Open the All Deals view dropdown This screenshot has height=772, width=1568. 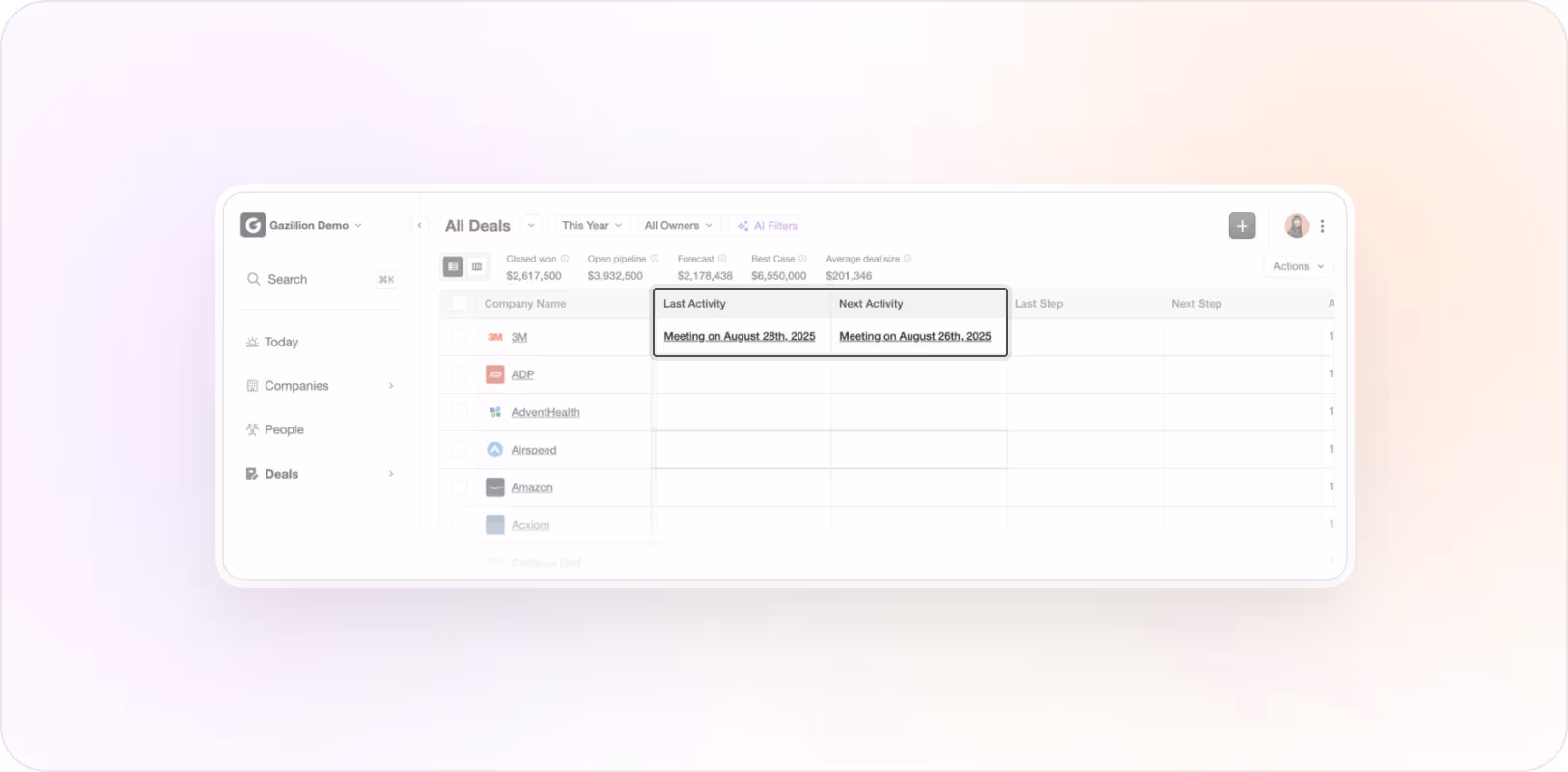coord(531,225)
